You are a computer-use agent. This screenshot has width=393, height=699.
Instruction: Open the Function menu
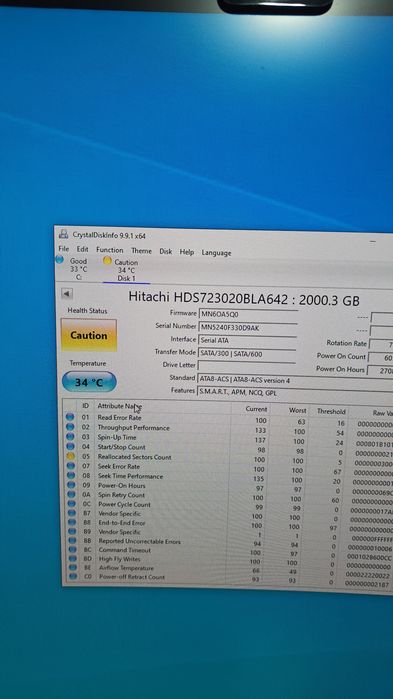point(110,250)
